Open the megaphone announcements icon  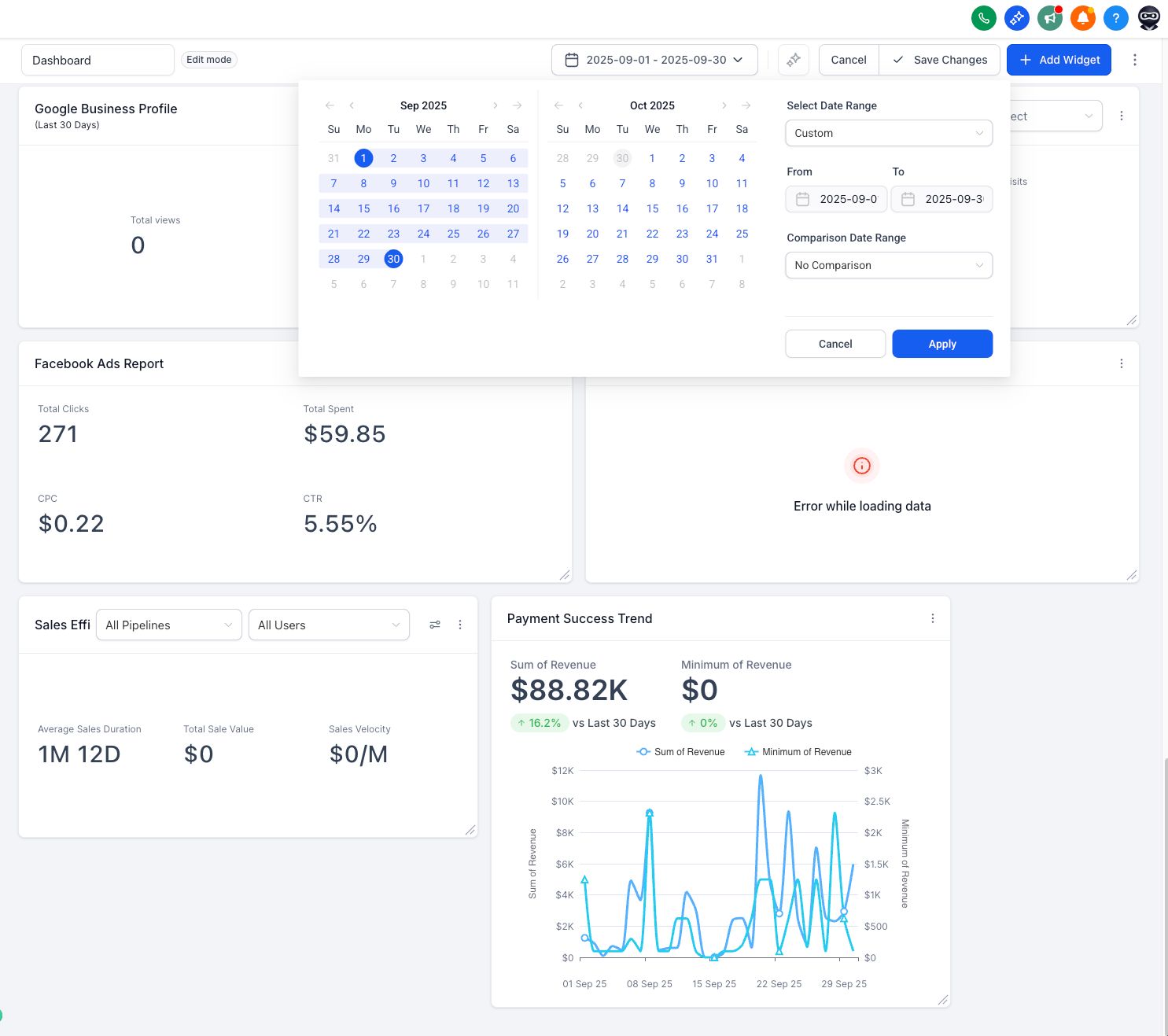[x=1049, y=17]
